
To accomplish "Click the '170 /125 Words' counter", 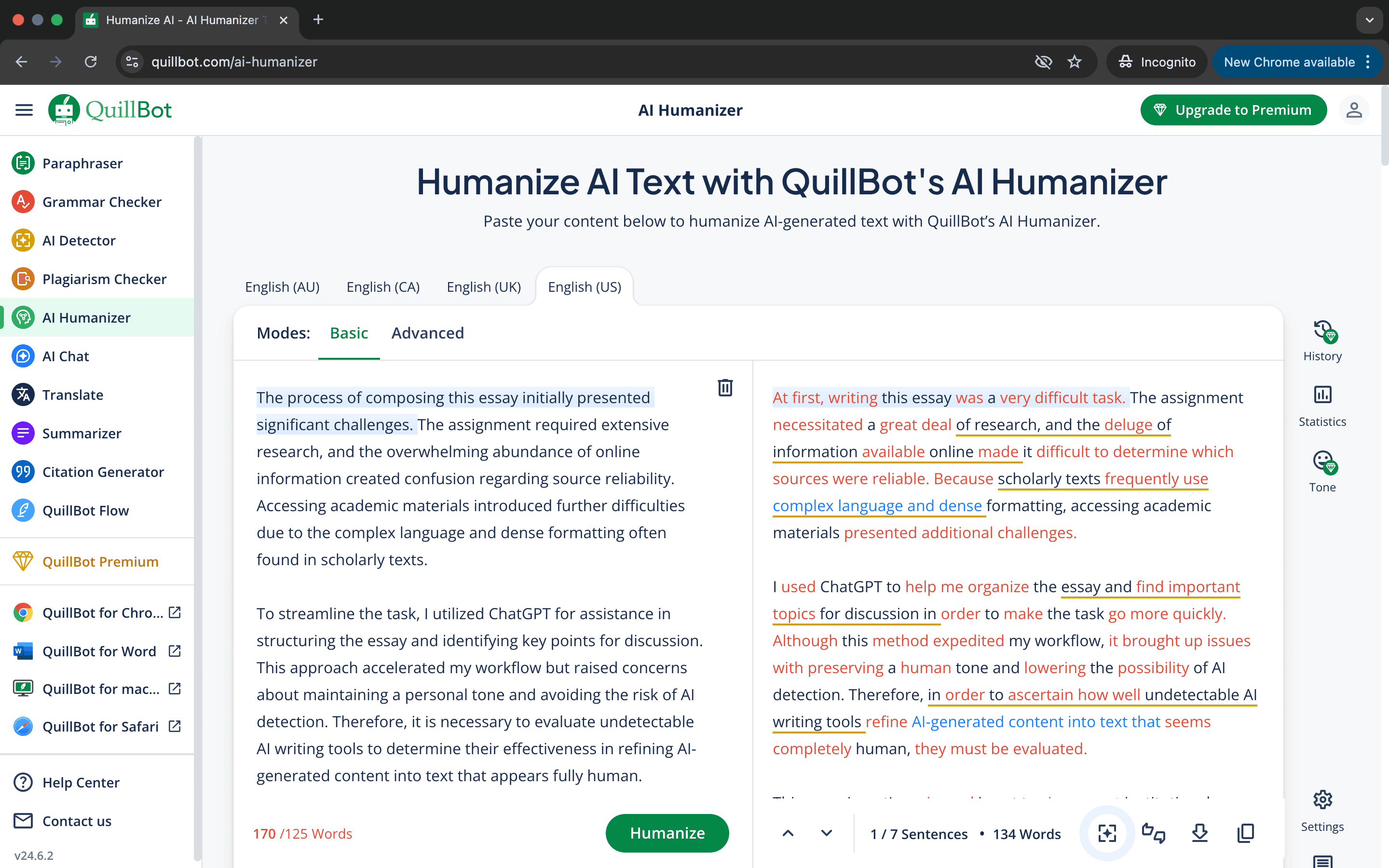I will [x=302, y=834].
